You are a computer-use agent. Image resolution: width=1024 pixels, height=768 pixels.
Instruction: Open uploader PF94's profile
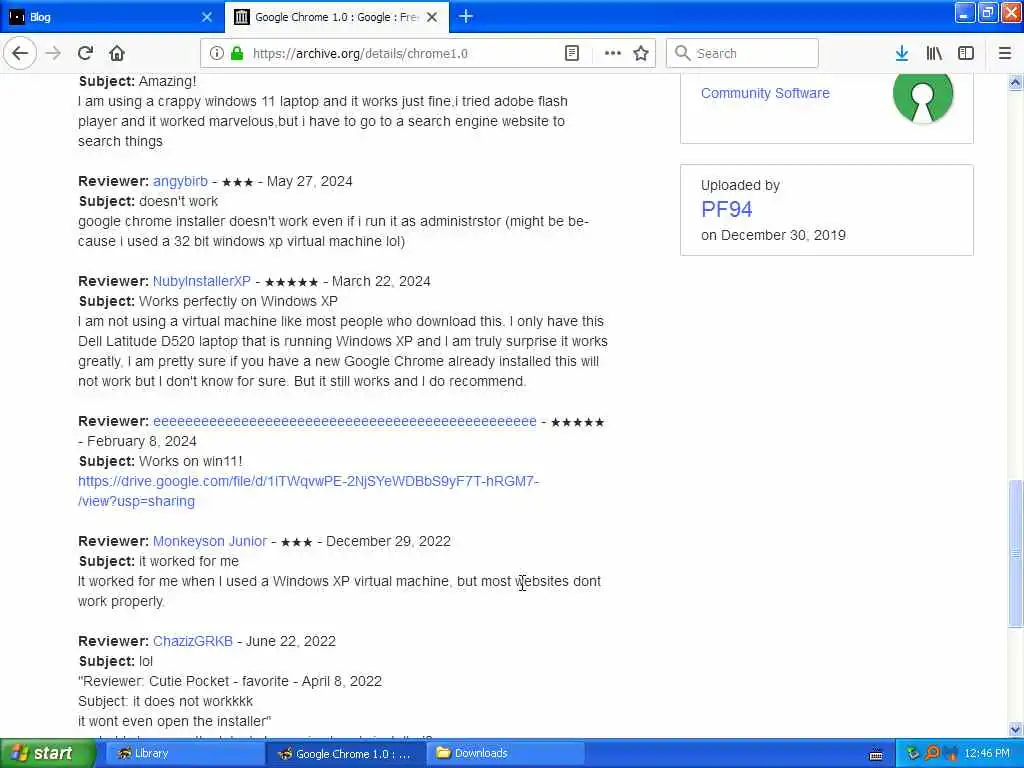tap(726, 209)
